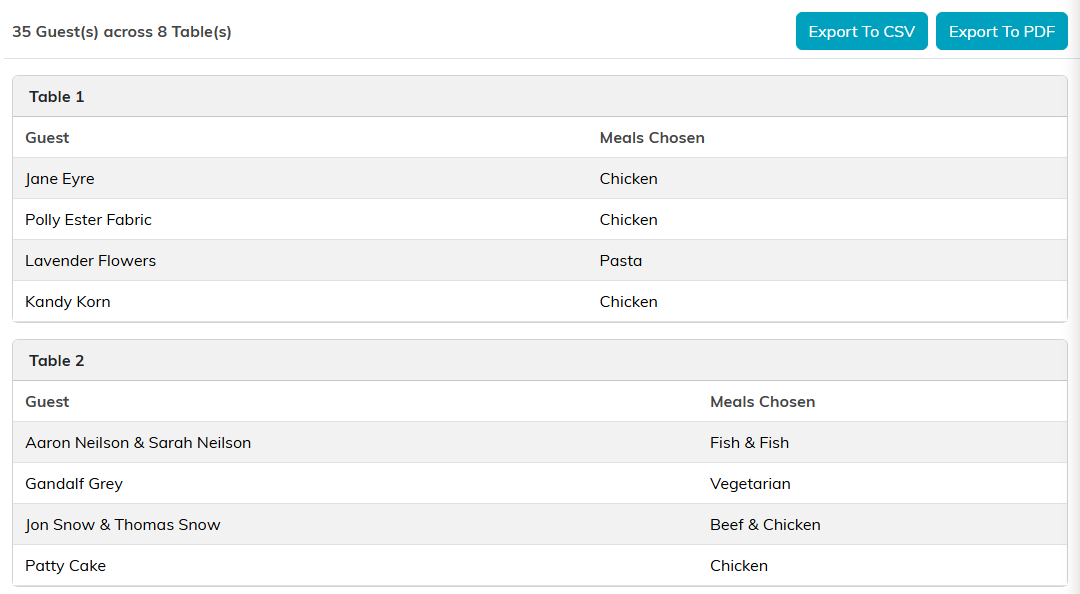The width and height of the screenshot is (1080, 594).
Task: Click Guest column header in Table 1
Action: [x=47, y=138]
